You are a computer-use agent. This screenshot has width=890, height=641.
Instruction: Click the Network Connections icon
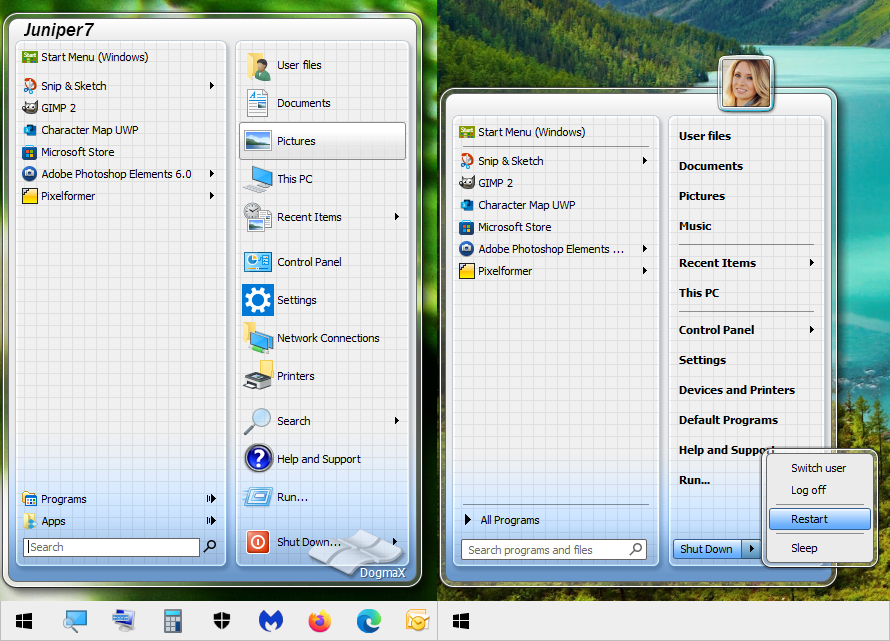point(258,338)
